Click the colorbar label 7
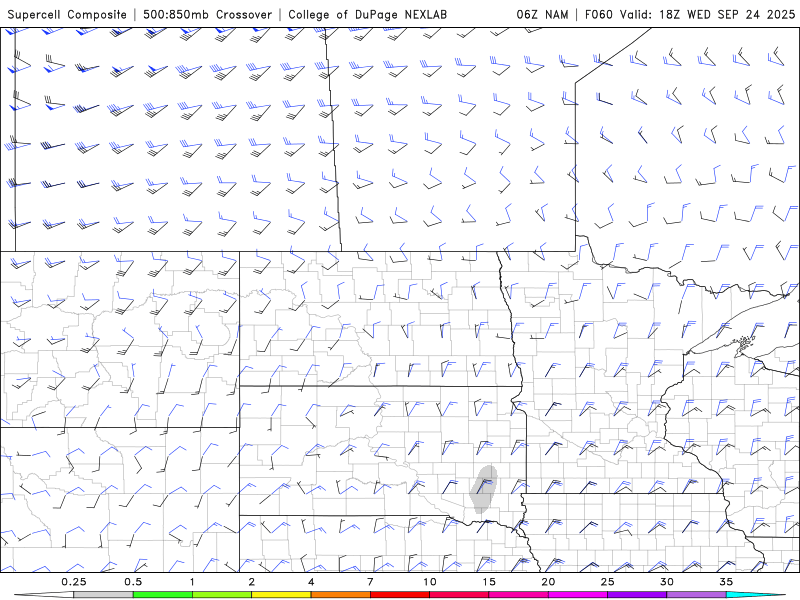The width and height of the screenshot is (800, 600). pyautogui.click(x=370, y=582)
